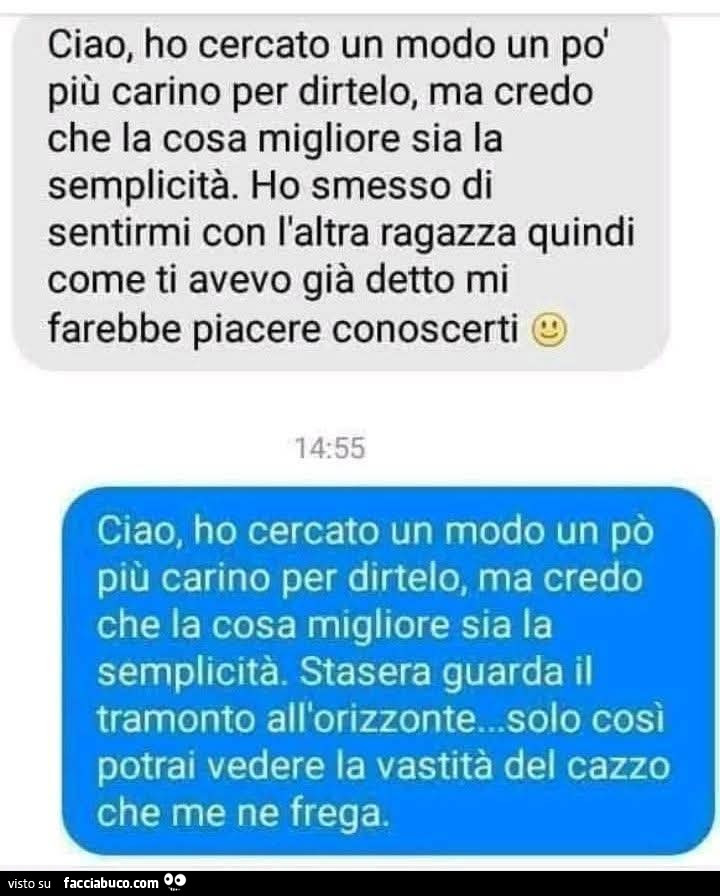Click the word "semplicità" in gray bubble
720x896 pixels.
point(143,188)
